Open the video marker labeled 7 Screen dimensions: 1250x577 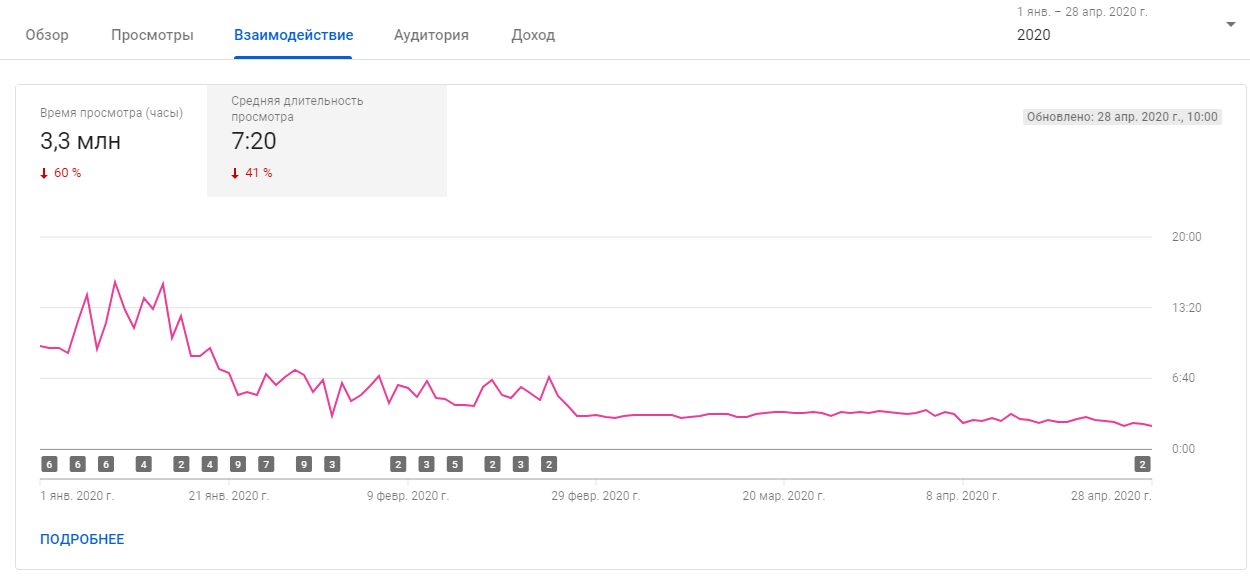coord(266,464)
